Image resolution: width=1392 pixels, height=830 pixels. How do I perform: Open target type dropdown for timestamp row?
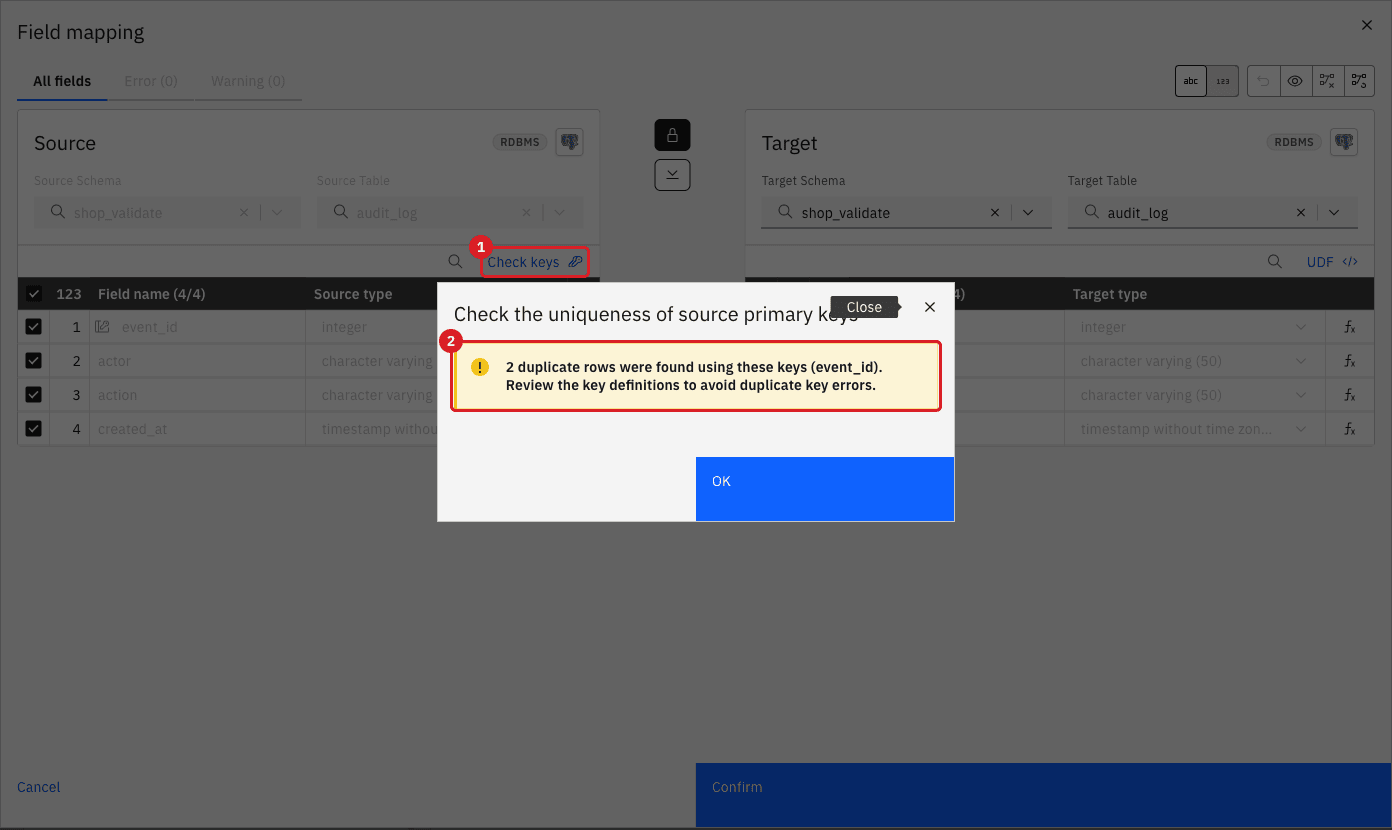click(x=1301, y=429)
